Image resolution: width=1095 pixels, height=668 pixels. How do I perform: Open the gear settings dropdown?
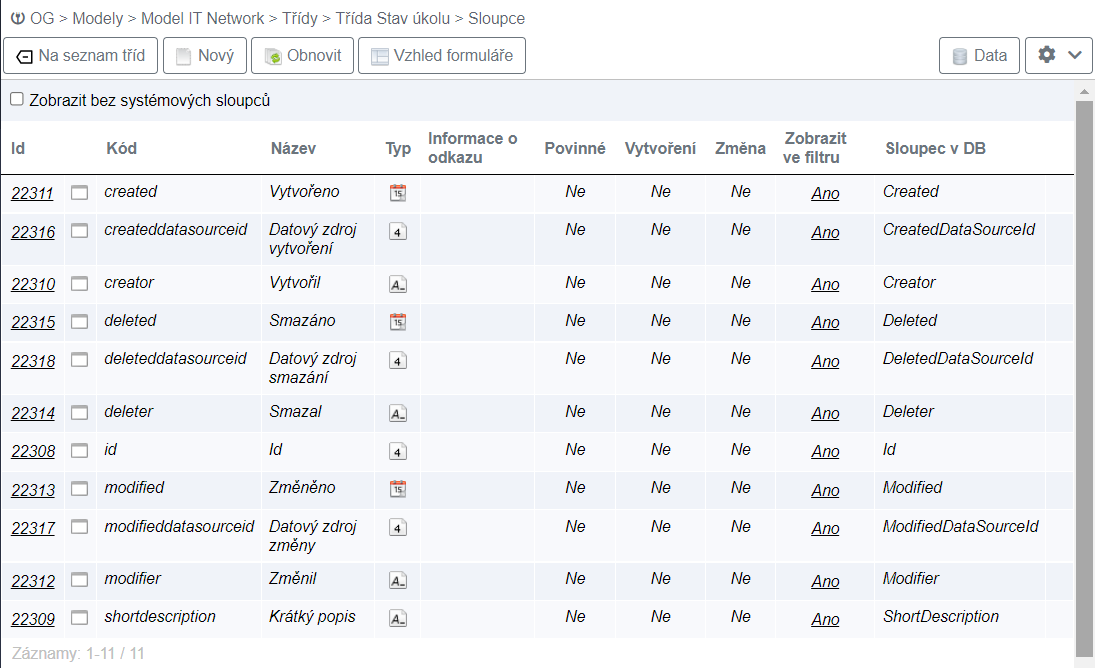pyautogui.click(x=1058, y=56)
